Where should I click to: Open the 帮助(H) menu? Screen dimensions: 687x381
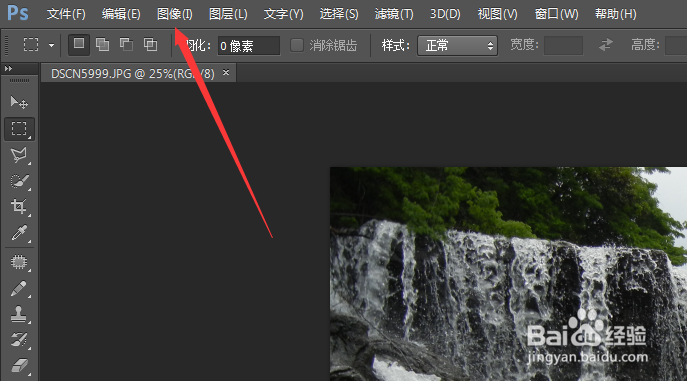(616, 14)
